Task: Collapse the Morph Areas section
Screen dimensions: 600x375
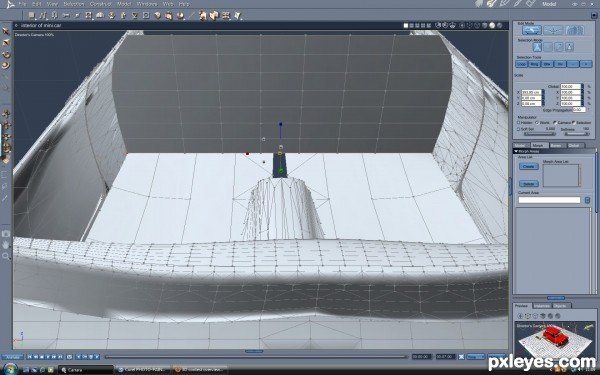Action: (x=516, y=152)
